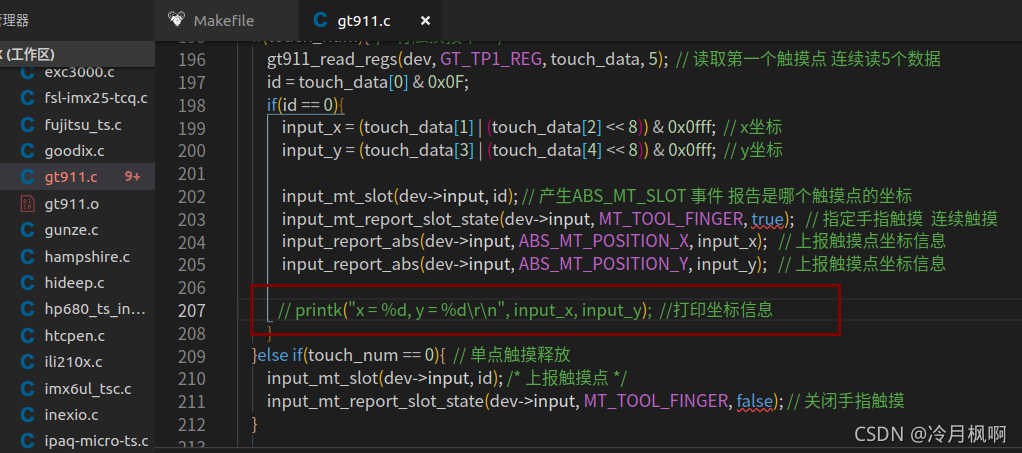
Task: Select gt911.c in the explorer
Action: coord(78,177)
